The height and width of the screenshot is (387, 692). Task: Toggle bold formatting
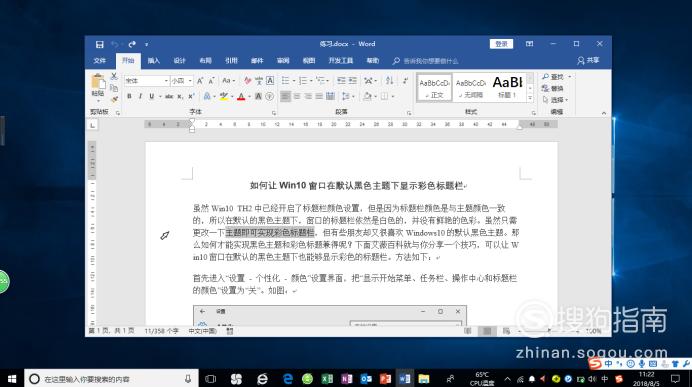[x=129, y=96]
